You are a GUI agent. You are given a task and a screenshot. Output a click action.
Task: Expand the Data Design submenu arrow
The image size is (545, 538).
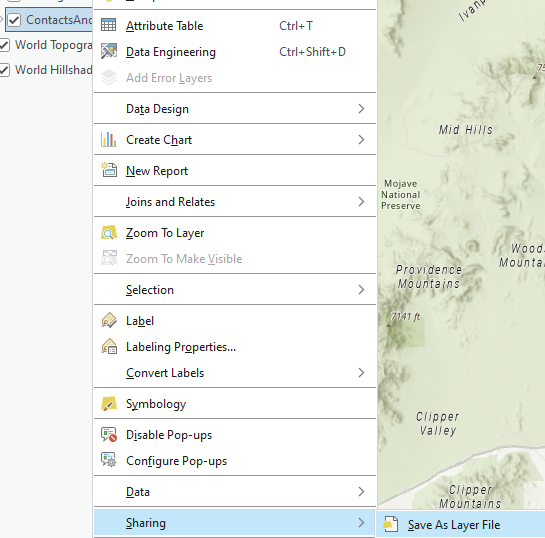click(361, 109)
